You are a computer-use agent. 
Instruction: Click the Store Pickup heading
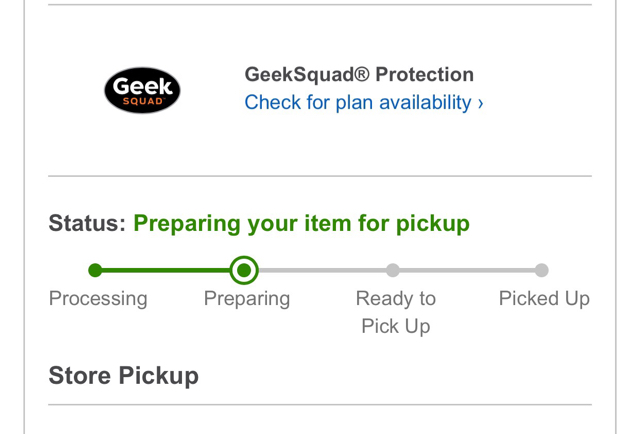coord(123,376)
